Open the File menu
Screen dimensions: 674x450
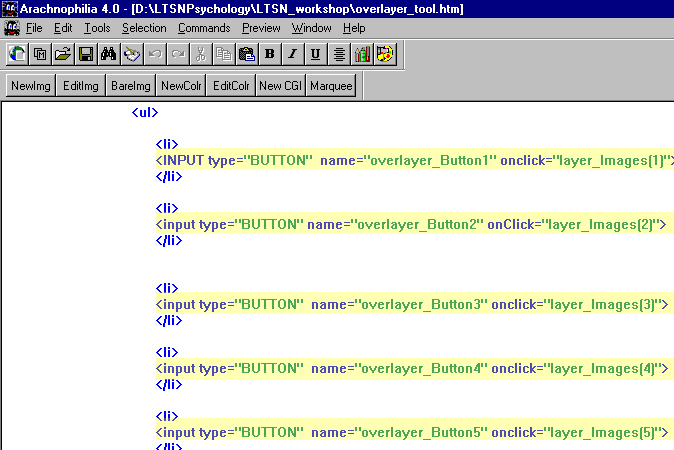(x=34, y=28)
